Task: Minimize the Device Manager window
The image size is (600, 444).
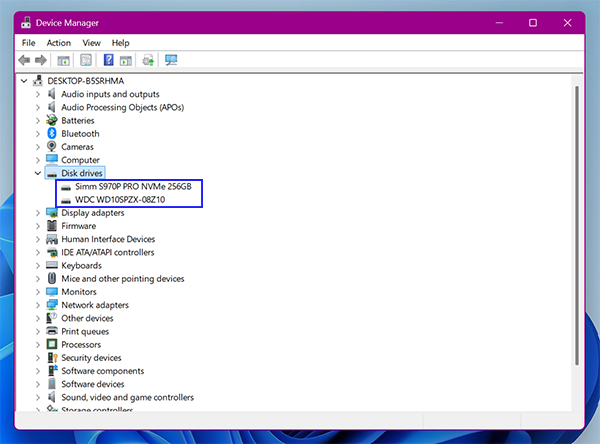Action: pyautogui.click(x=499, y=23)
